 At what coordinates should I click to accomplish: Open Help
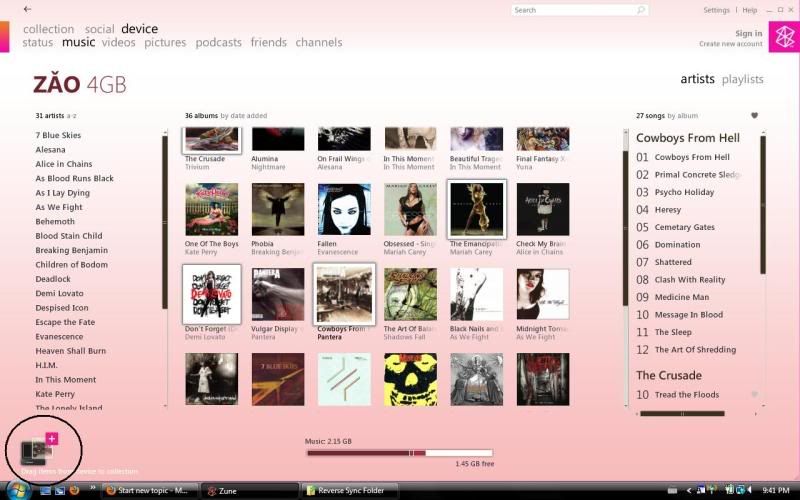pos(749,10)
